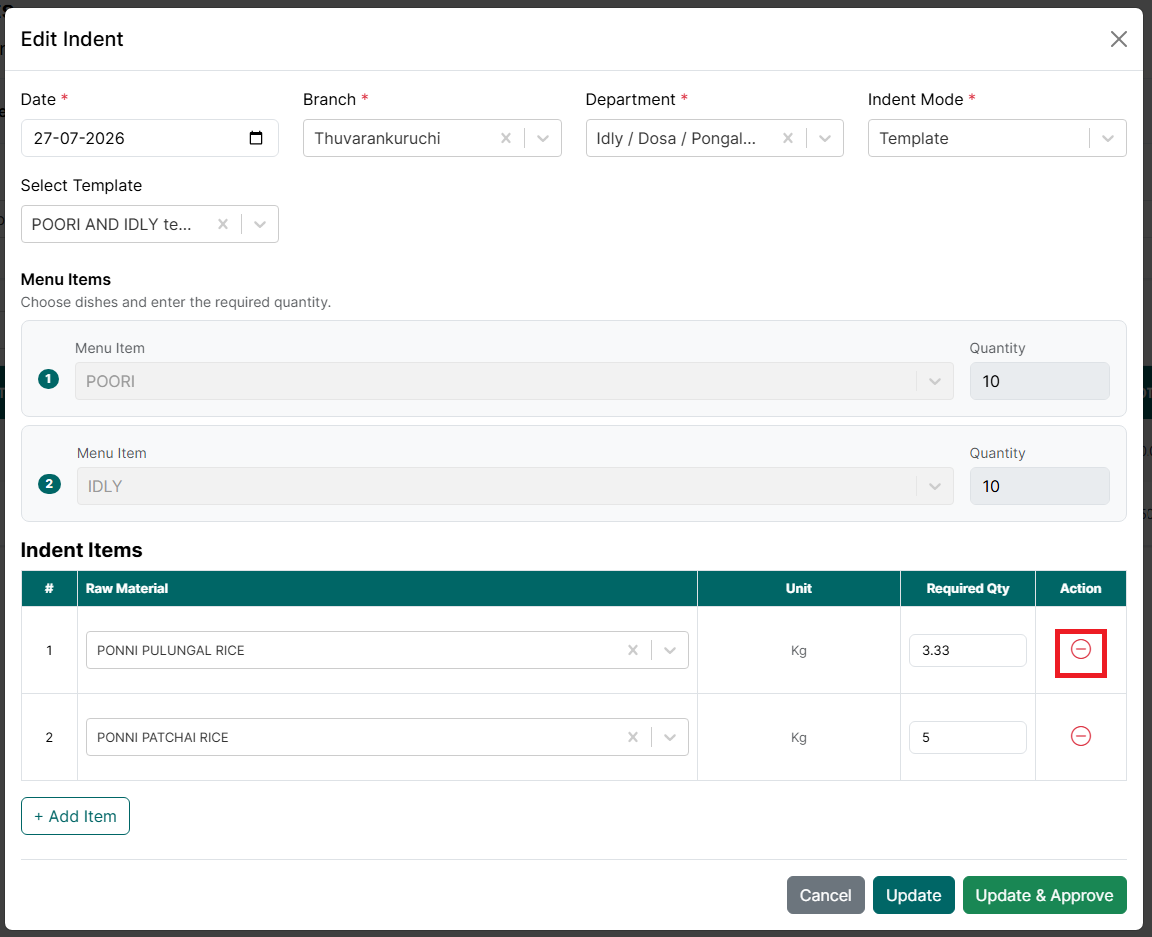Expand the Department dropdown arrow

(825, 138)
